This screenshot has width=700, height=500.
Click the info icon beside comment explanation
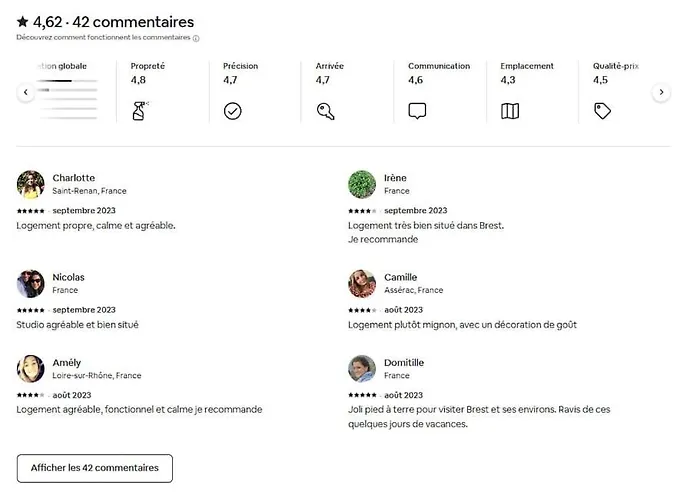tap(196, 38)
